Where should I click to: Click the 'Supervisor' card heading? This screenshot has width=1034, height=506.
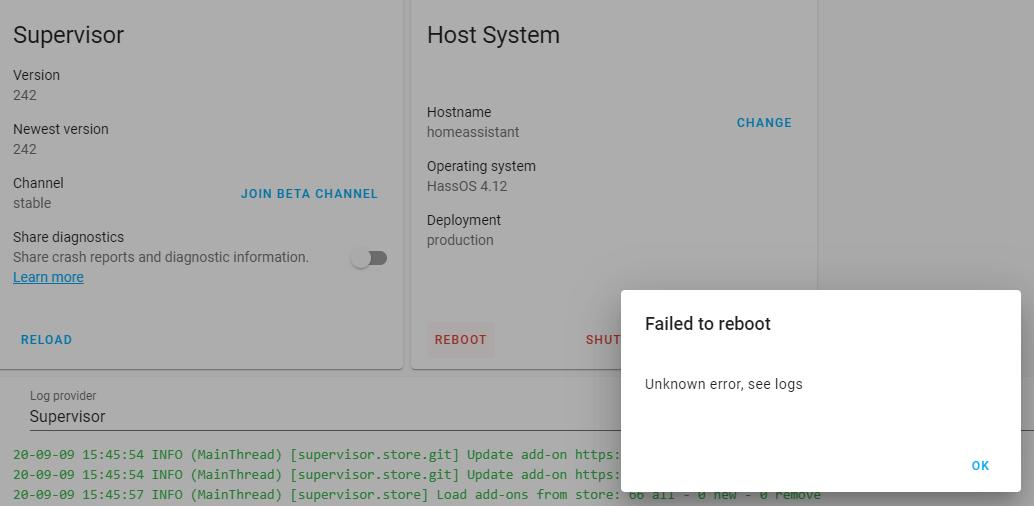point(69,35)
